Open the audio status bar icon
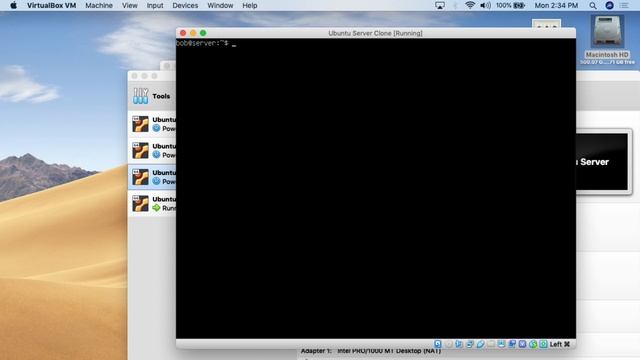This screenshot has height=360, width=640. tap(459, 344)
